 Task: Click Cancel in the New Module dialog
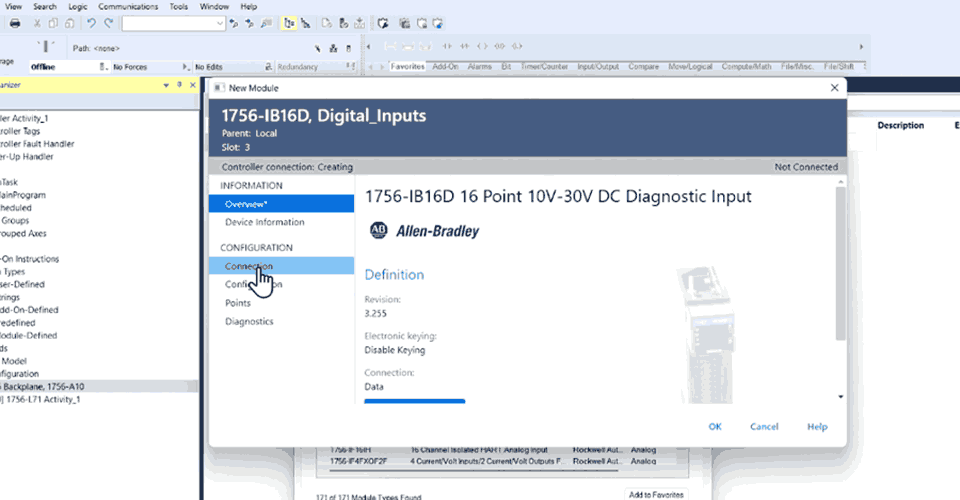point(764,427)
